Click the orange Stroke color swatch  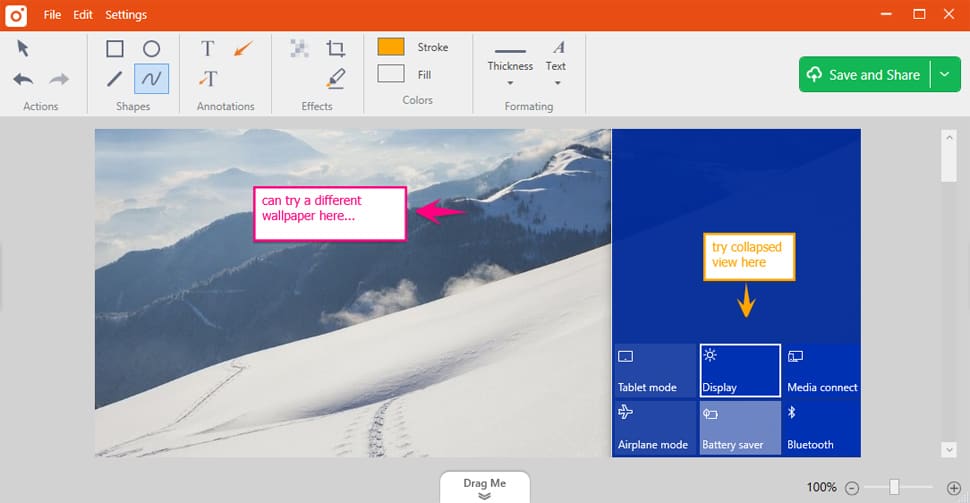391,47
